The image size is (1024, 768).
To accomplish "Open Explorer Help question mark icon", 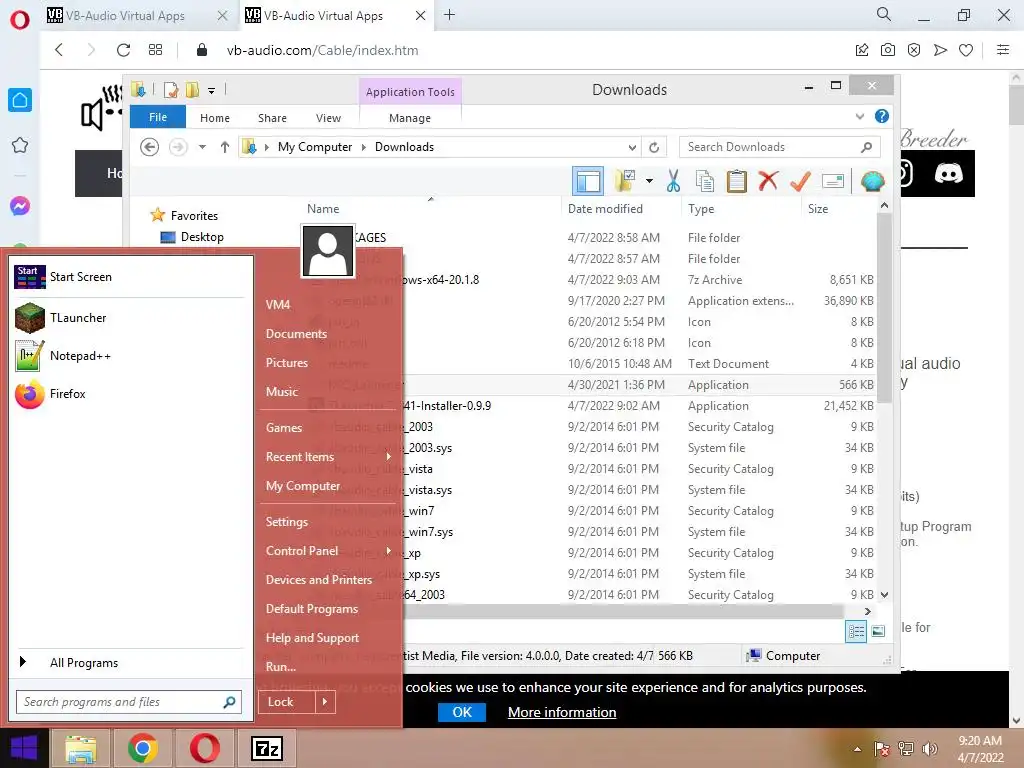I will 882,116.
